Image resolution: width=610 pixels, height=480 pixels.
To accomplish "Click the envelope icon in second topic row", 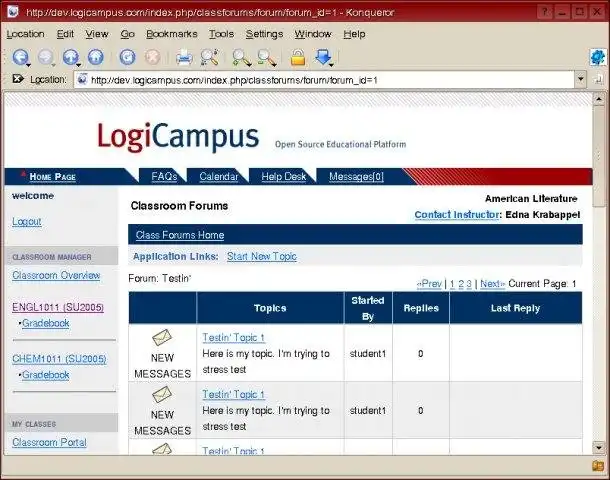I will [162, 394].
